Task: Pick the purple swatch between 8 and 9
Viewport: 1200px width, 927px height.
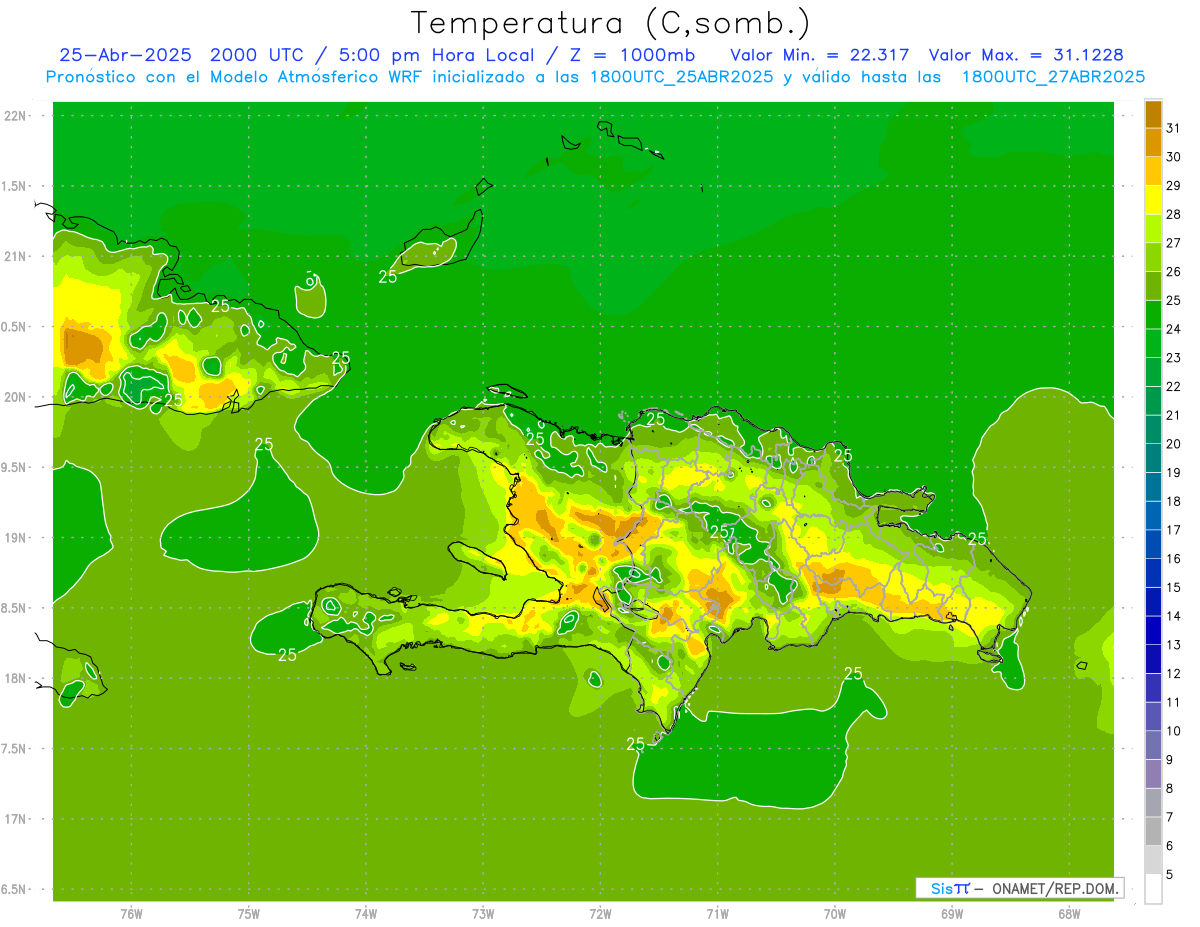Action: point(1153,774)
